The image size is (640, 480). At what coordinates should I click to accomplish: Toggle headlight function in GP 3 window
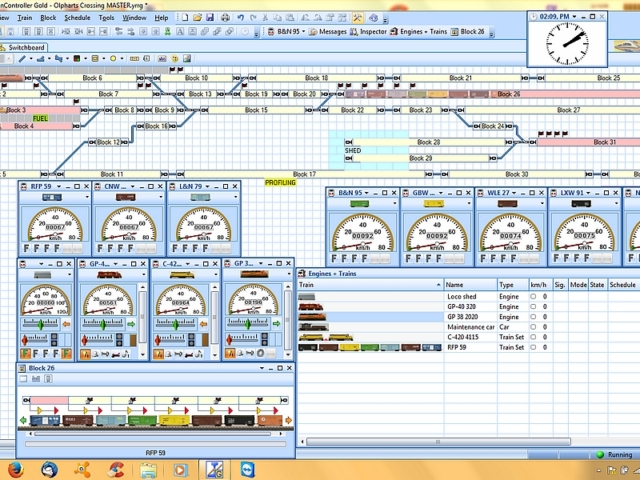pos(230,353)
